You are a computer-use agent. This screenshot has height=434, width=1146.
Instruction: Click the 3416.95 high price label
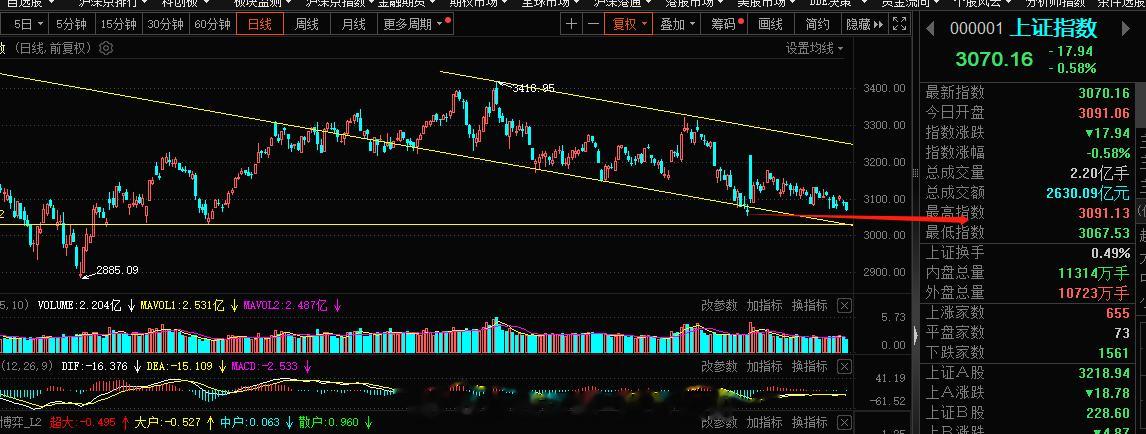point(534,88)
